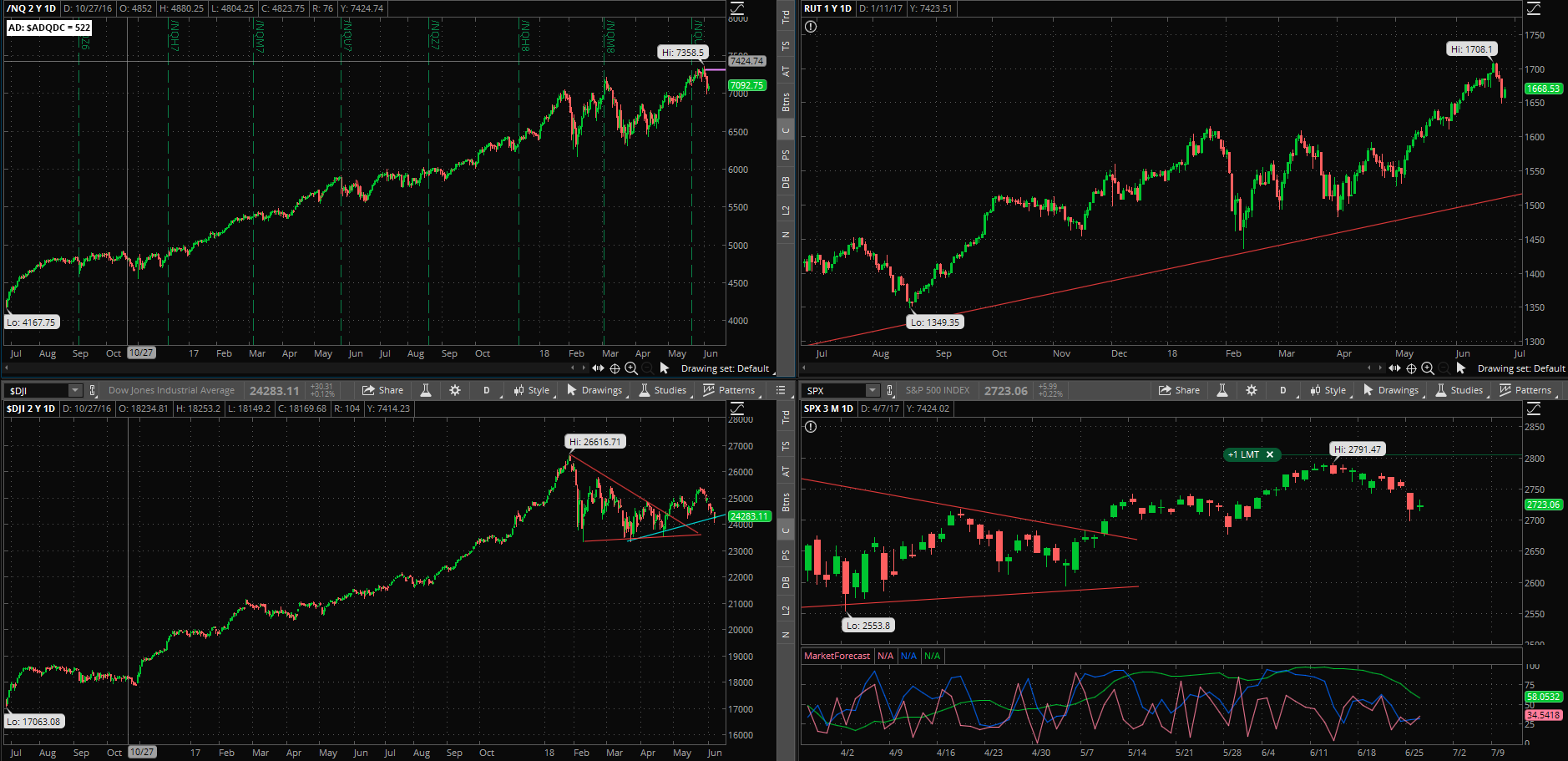Image resolution: width=1568 pixels, height=761 pixels.
Task: Click the symbol link icon next to $DJI
Action: point(93,390)
